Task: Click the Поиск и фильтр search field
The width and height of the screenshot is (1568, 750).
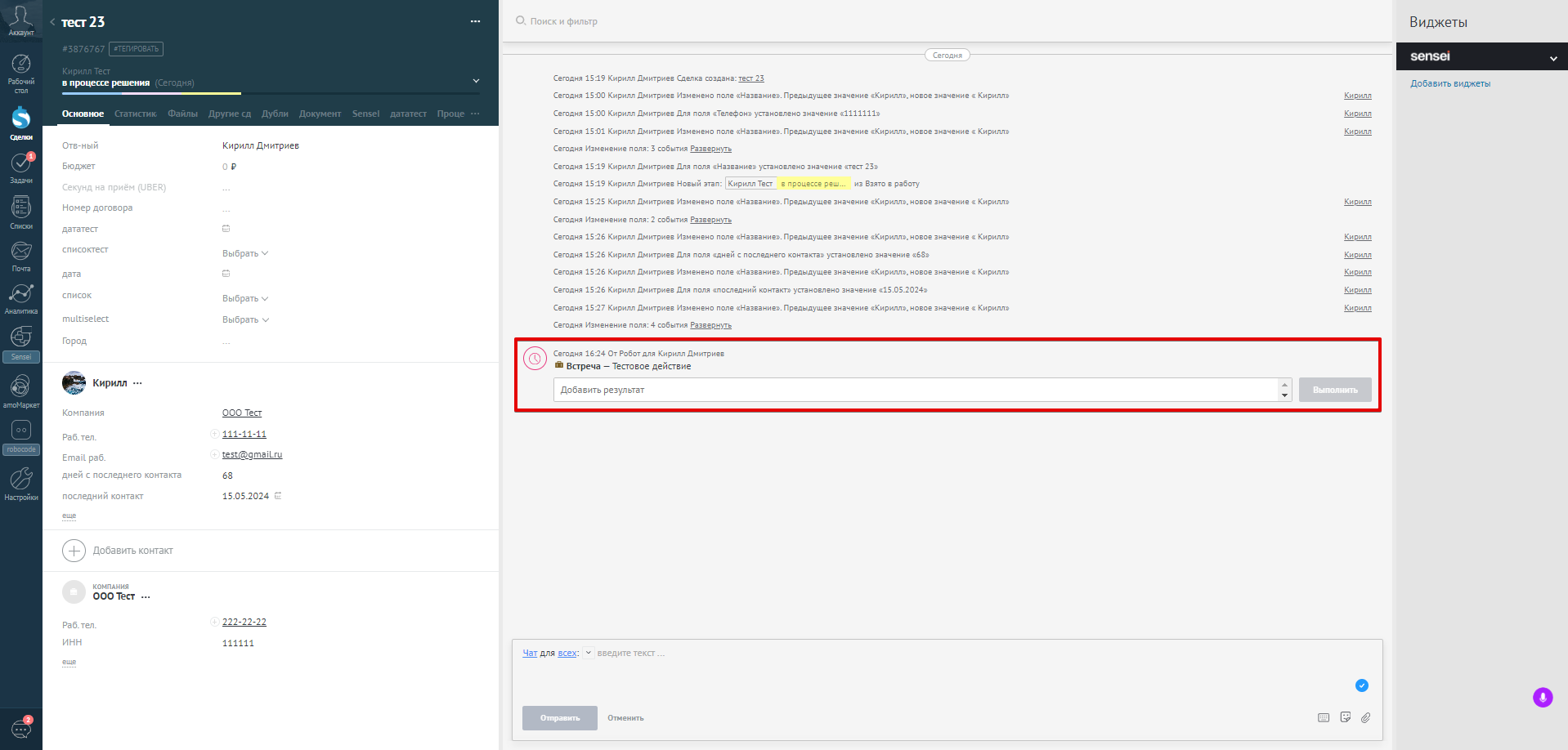Action: tap(564, 21)
